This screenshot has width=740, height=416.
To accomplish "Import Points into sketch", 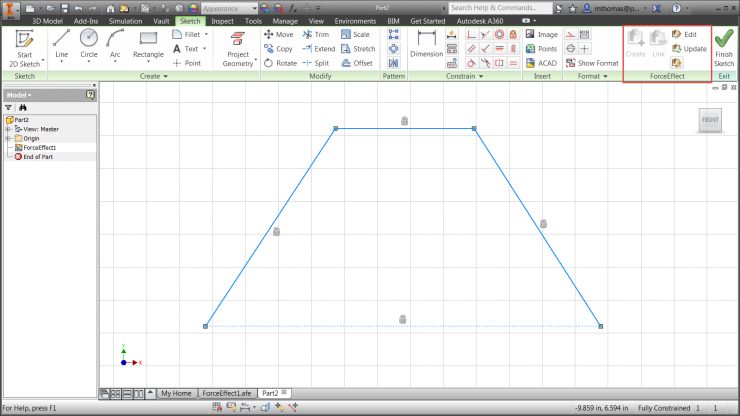I will point(541,49).
